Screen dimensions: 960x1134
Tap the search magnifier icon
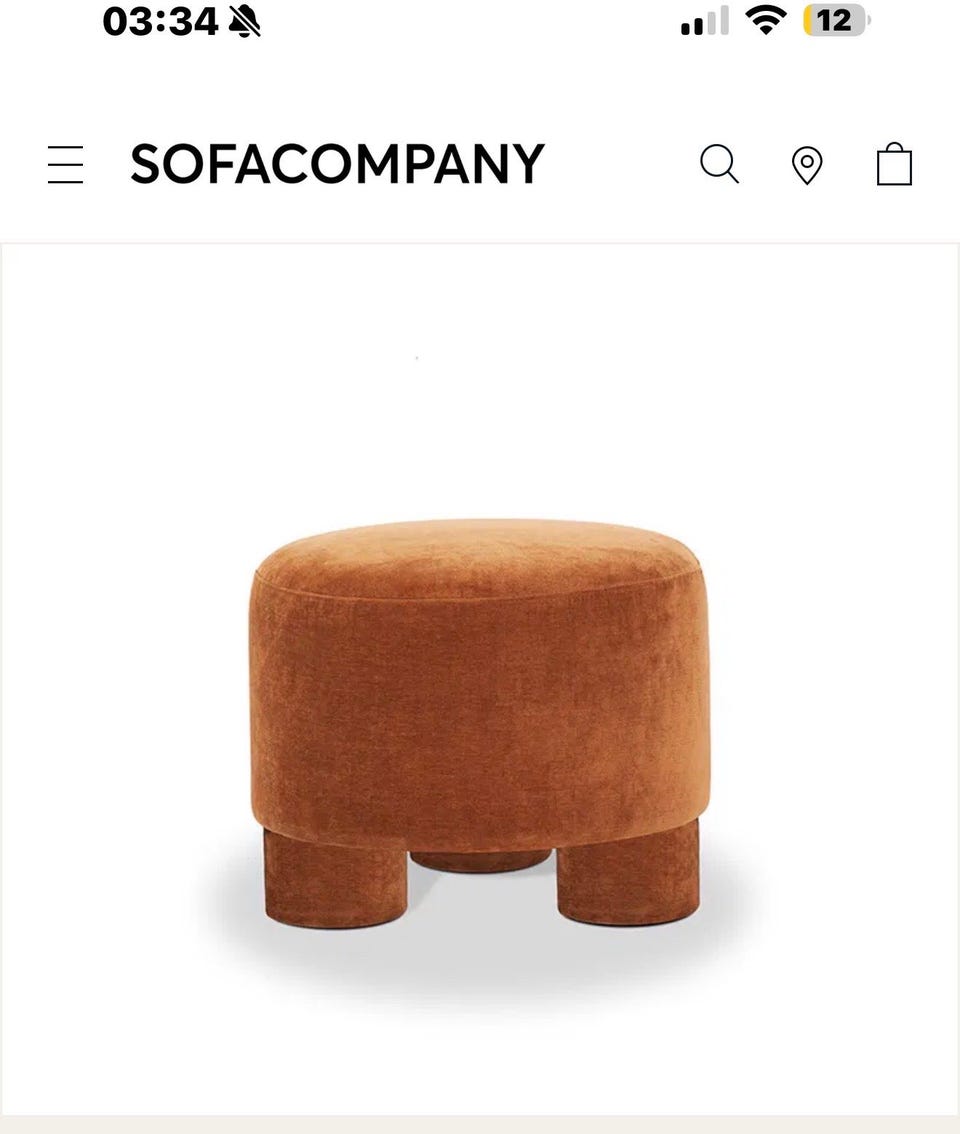(719, 164)
